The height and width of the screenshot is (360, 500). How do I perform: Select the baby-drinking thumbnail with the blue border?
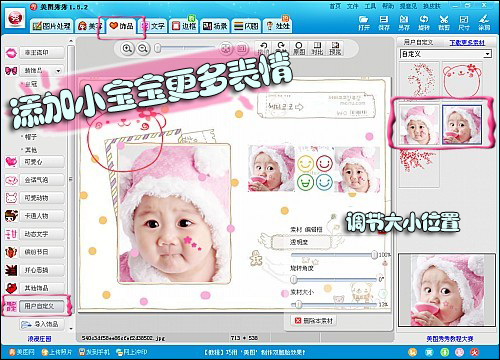(x=462, y=124)
